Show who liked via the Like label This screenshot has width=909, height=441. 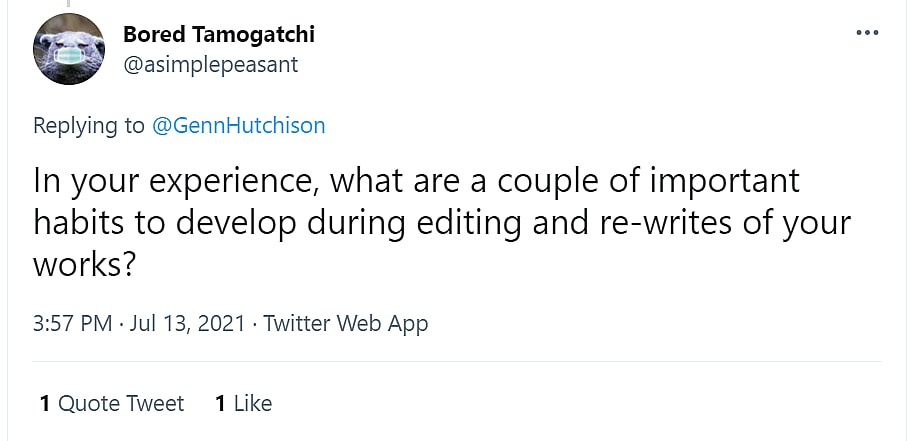[253, 403]
